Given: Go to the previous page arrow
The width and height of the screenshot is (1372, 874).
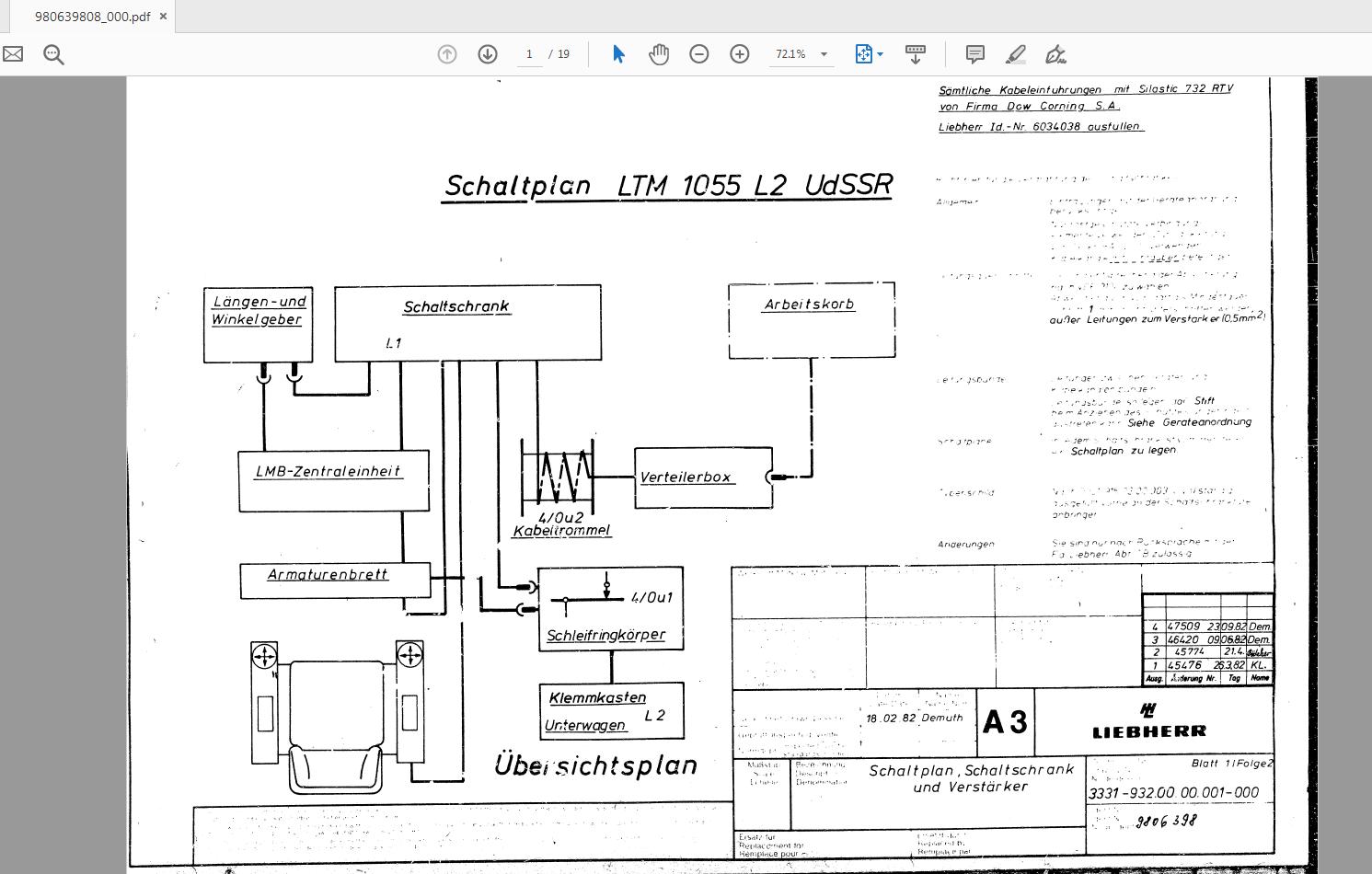Looking at the screenshot, I should coord(447,54).
